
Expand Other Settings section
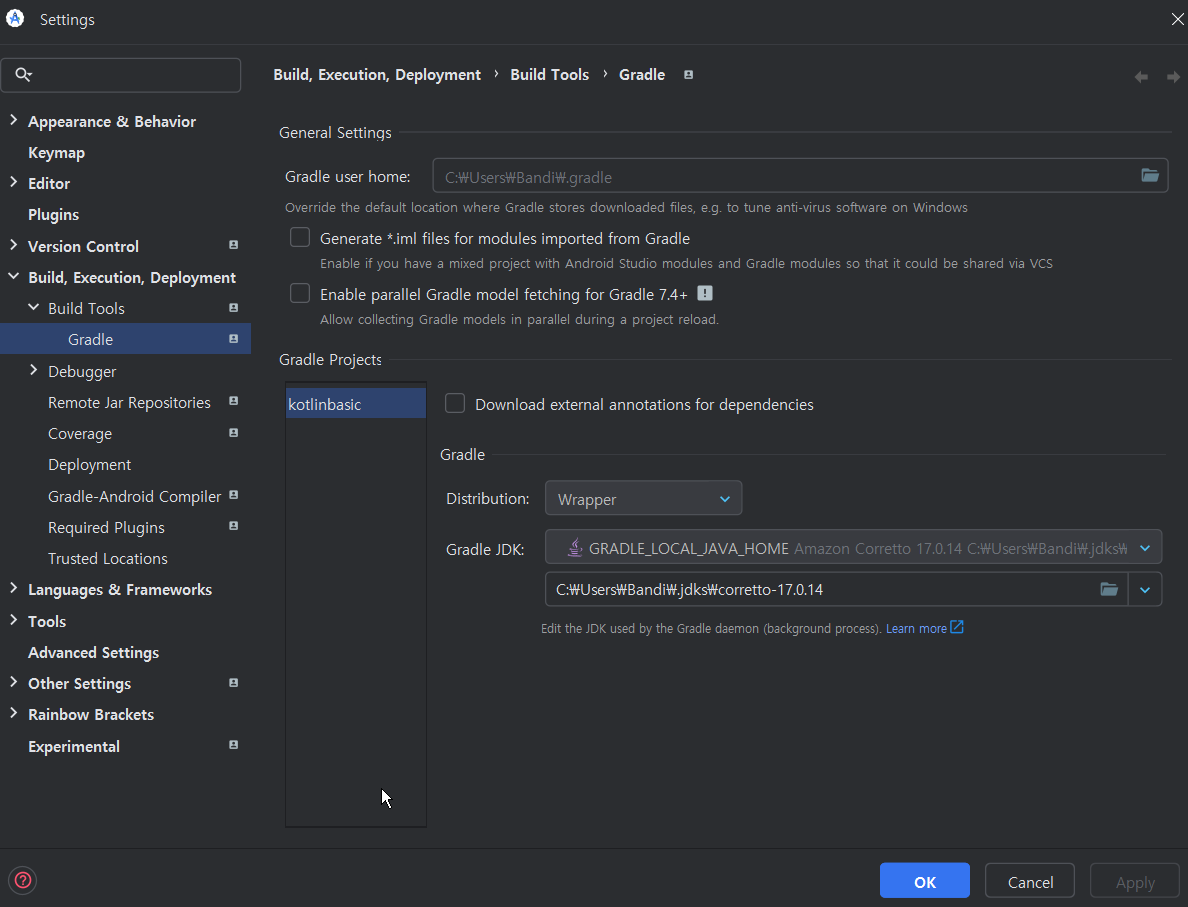pyautogui.click(x=13, y=682)
